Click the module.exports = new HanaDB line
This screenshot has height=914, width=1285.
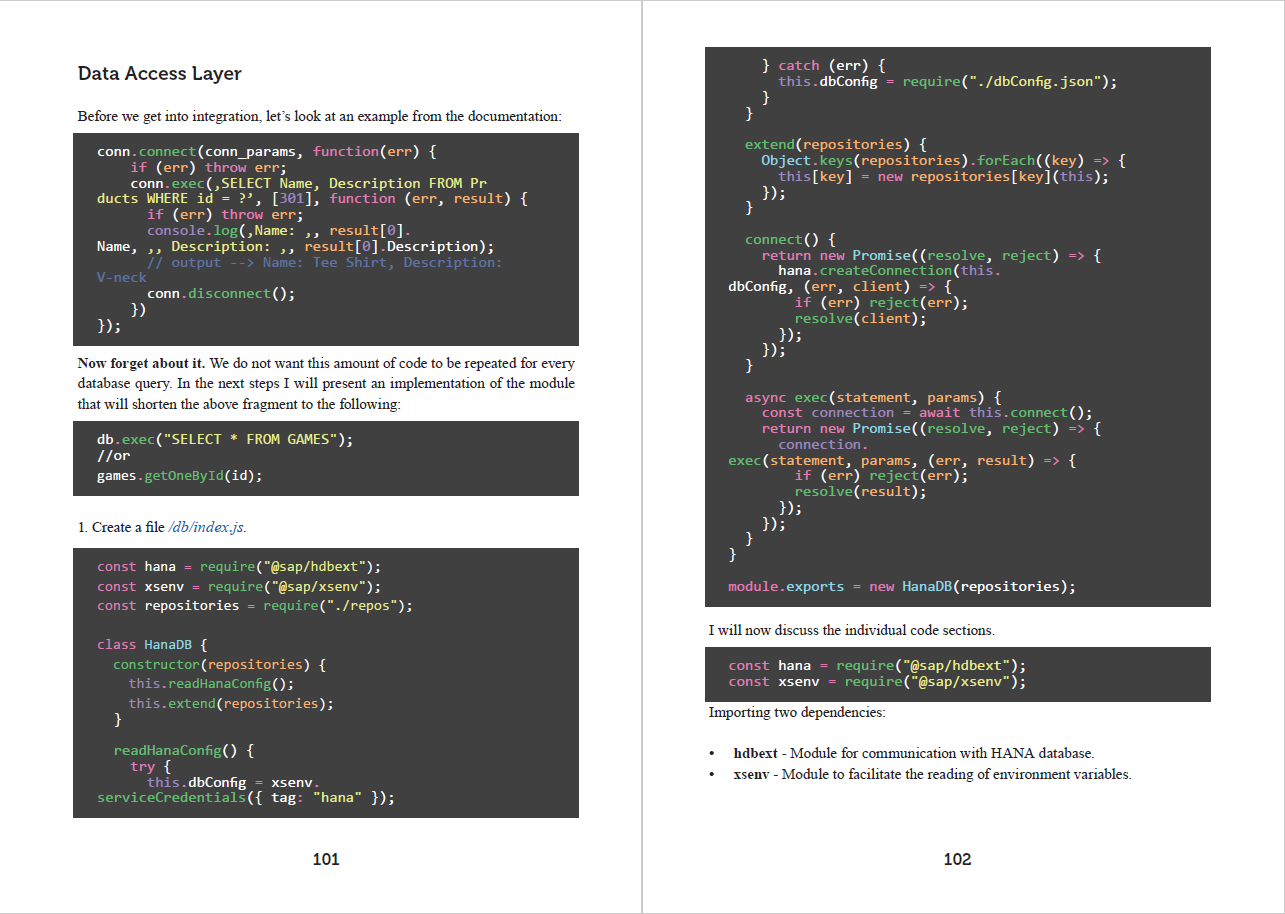point(901,586)
